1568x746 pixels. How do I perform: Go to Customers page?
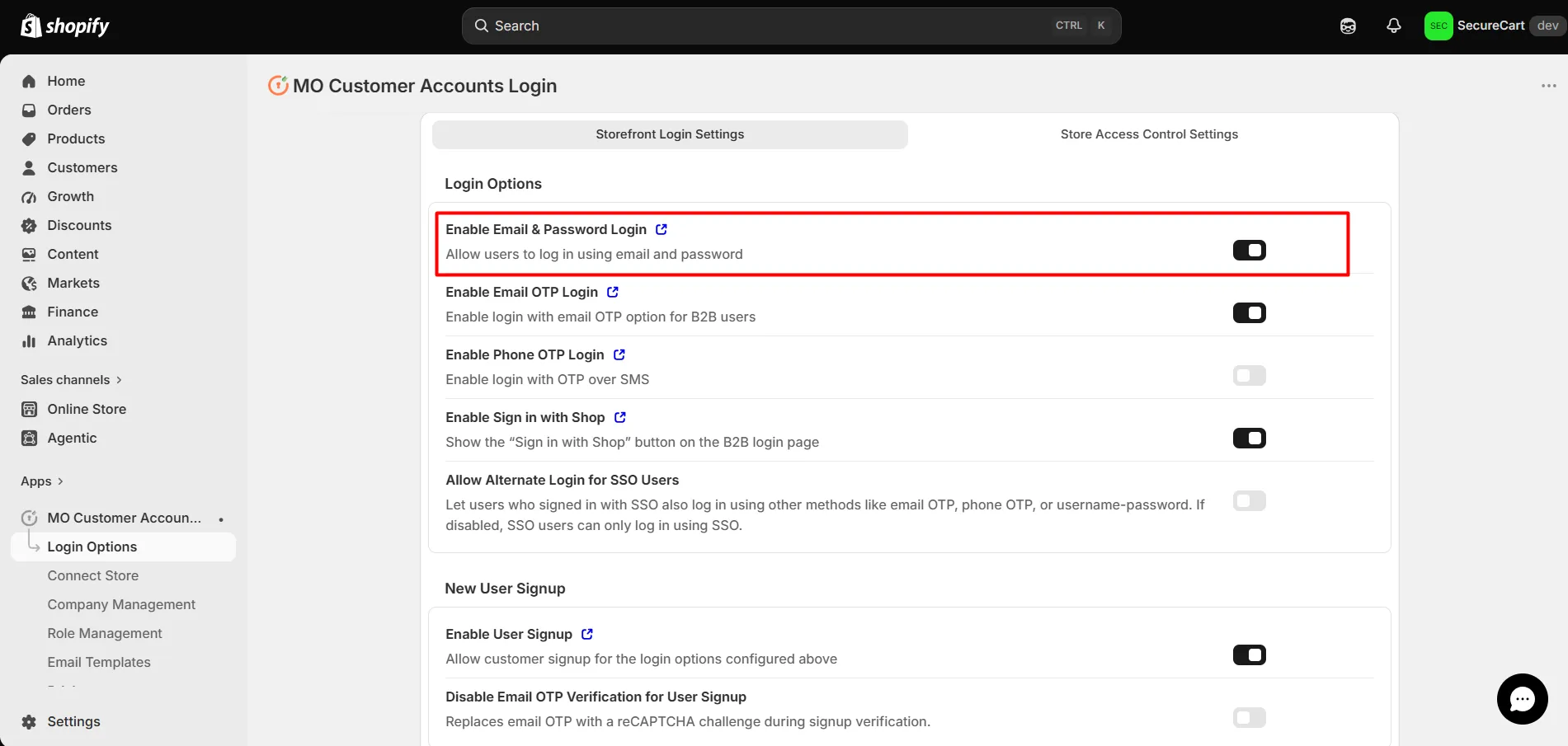pyautogui.click(x=82, y=167)
